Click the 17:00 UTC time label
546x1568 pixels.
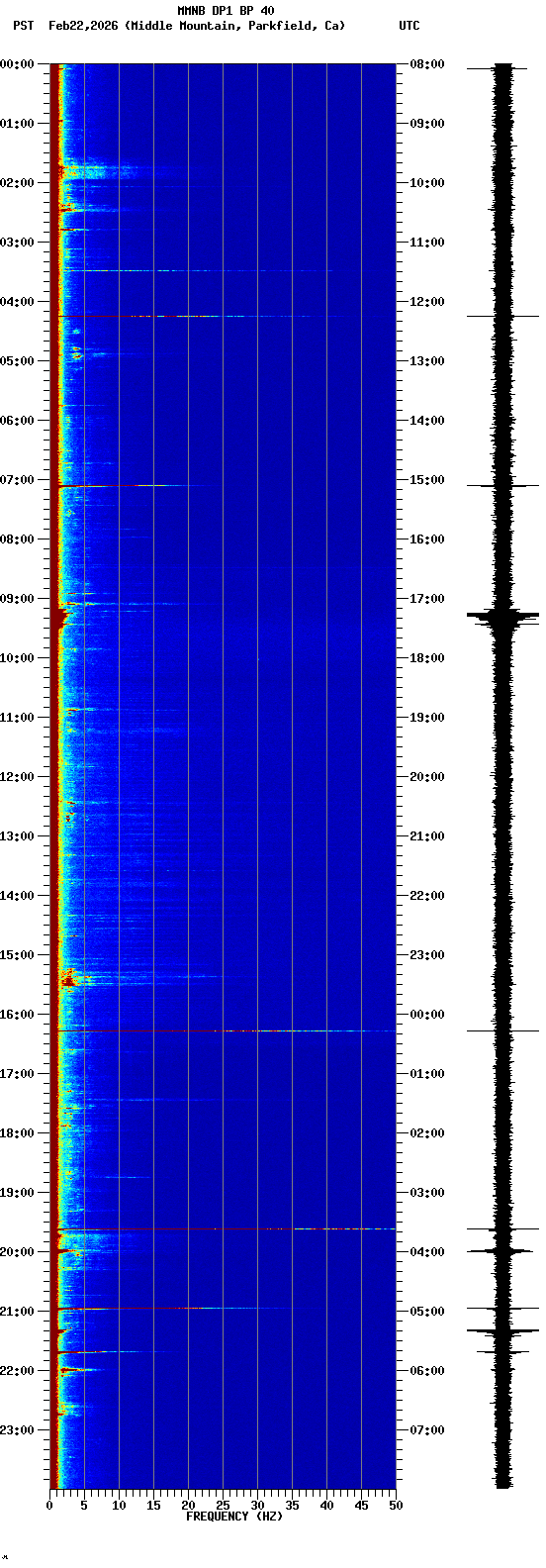coord(427,599)
